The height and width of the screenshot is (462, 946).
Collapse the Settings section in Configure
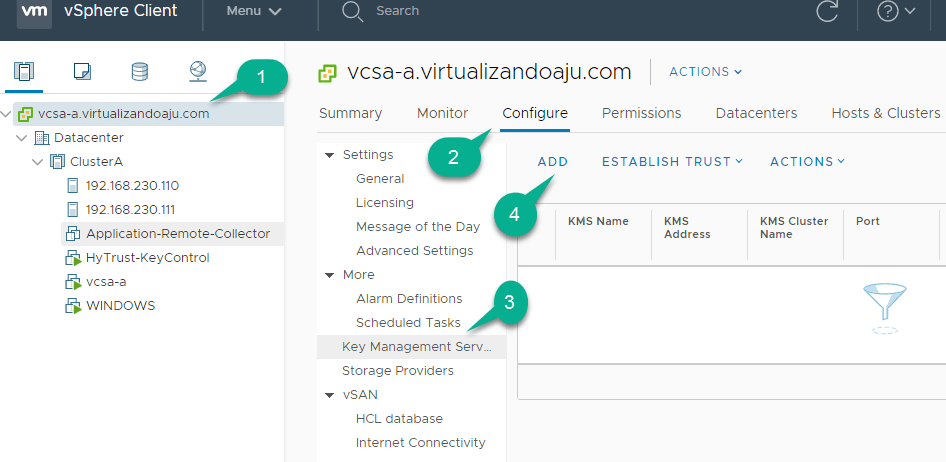coord(329,155)
